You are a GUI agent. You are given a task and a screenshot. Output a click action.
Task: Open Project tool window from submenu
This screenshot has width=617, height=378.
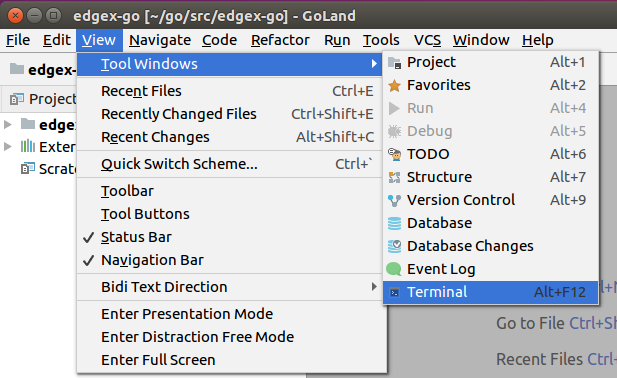point(491,62)
